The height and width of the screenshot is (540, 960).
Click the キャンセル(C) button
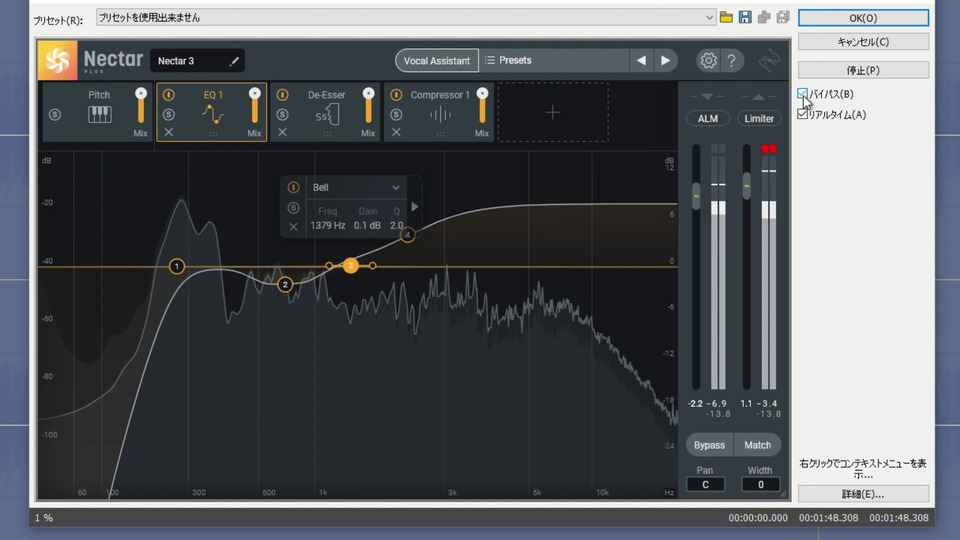(x=863, y=42)
